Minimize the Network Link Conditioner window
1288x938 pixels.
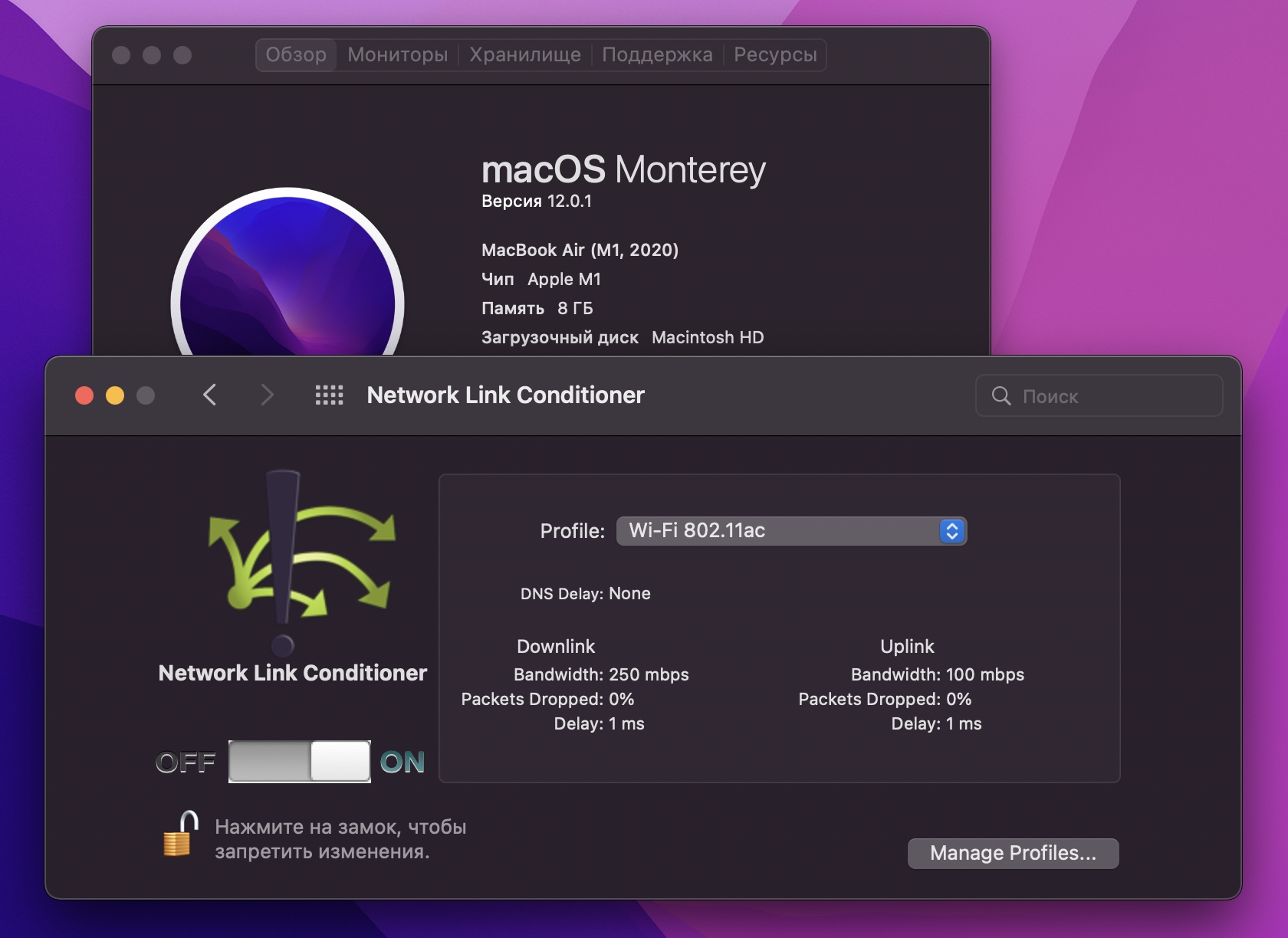click(x=115, y=395)
